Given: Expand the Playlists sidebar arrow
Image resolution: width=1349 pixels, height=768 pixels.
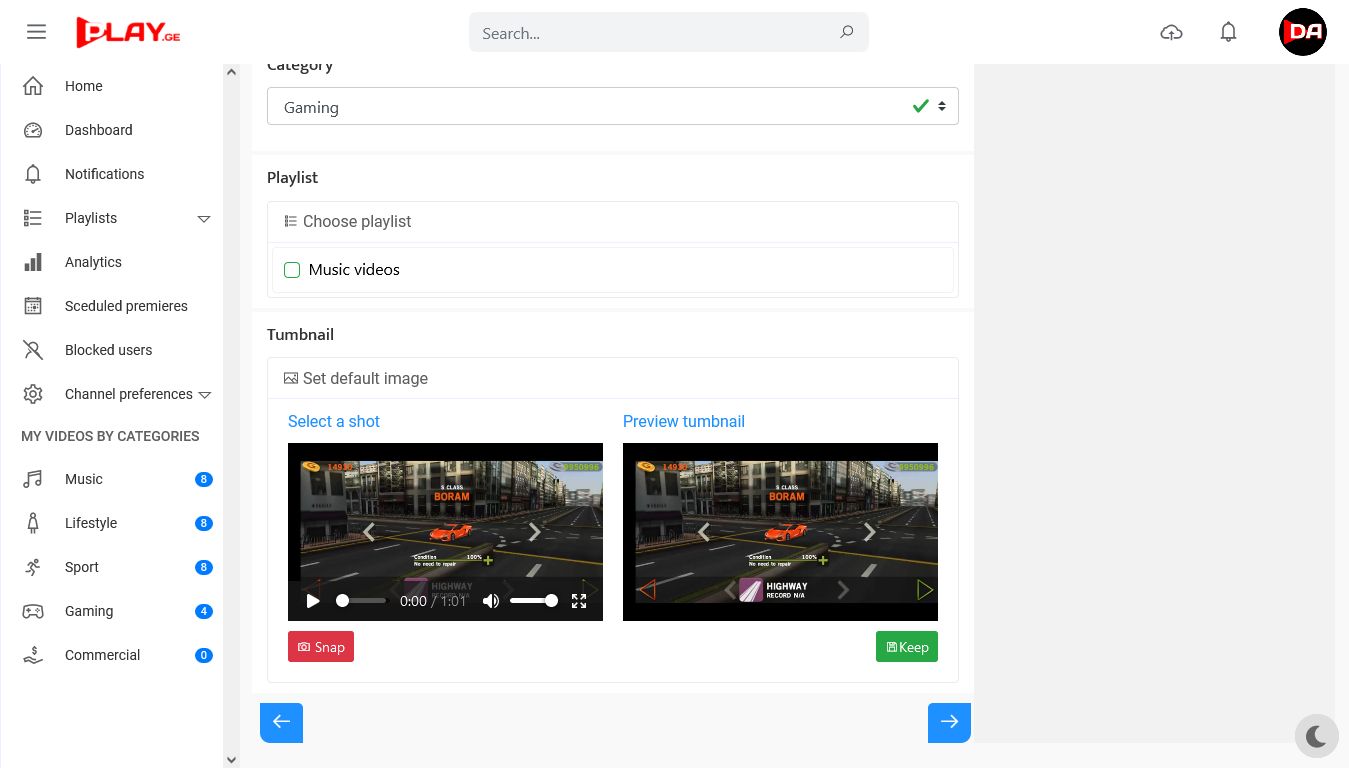Looking at the screenshot, I should (x=204, y=218).
